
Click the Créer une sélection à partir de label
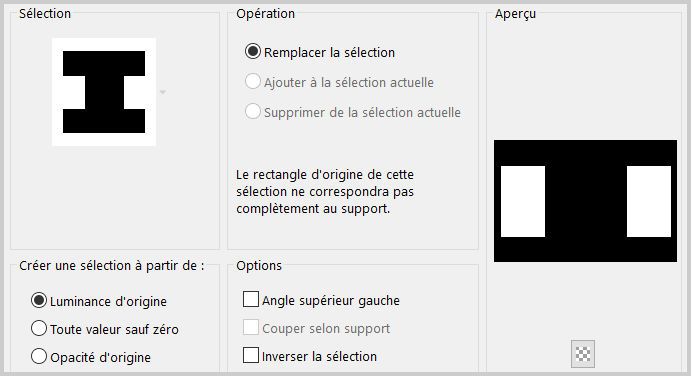(x=112, y=265)
